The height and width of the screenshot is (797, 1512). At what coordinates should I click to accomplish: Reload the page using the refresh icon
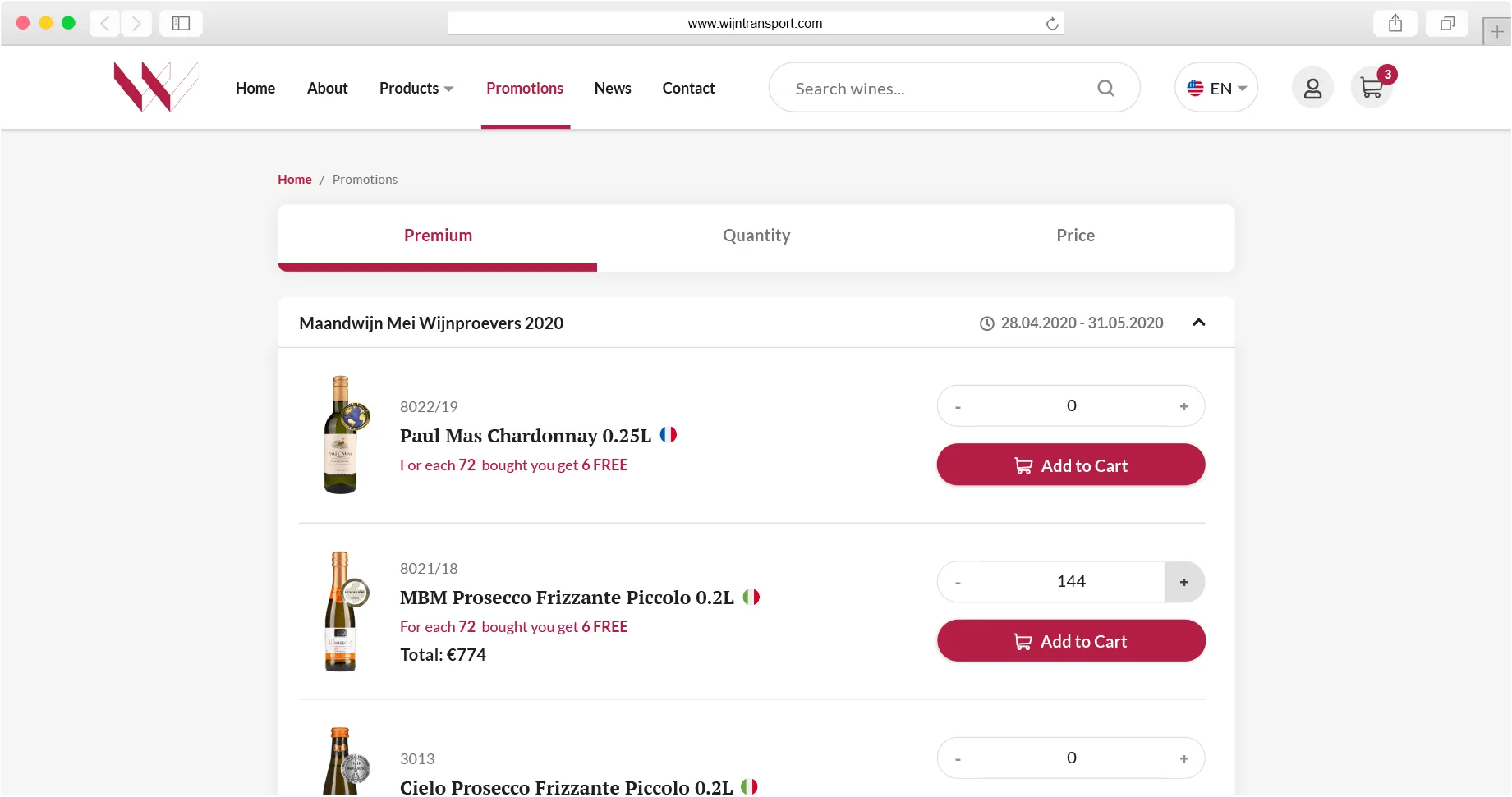pyautogui.click(x=1051, y=24)
